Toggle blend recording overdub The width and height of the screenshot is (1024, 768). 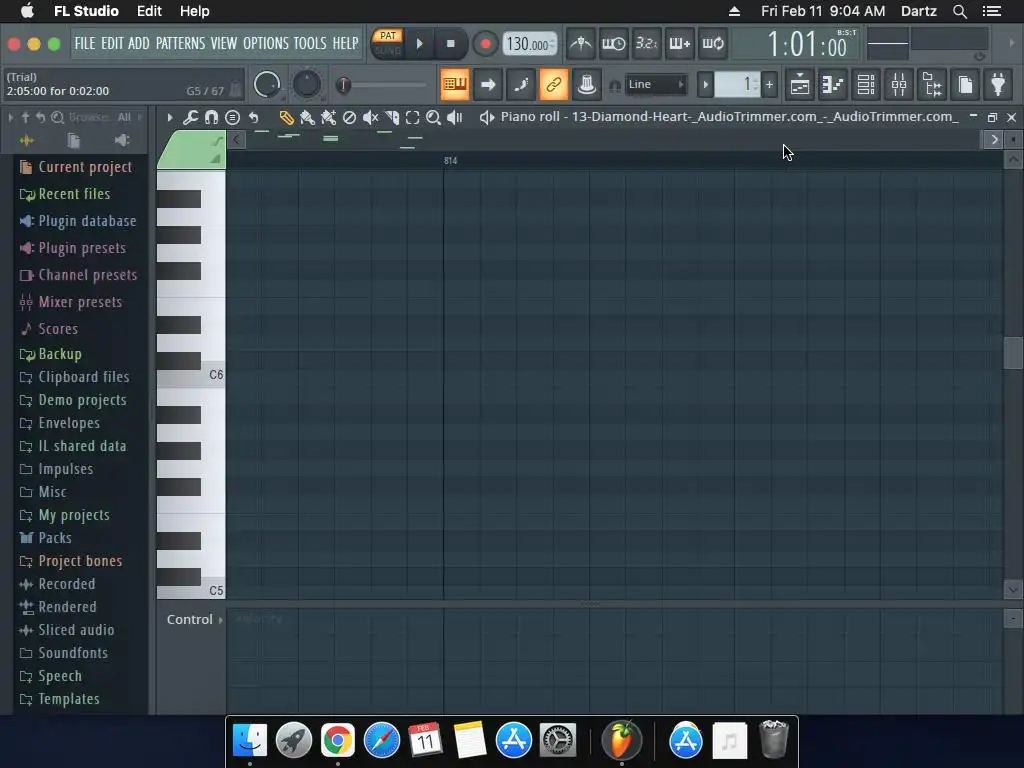coord(679,44)
